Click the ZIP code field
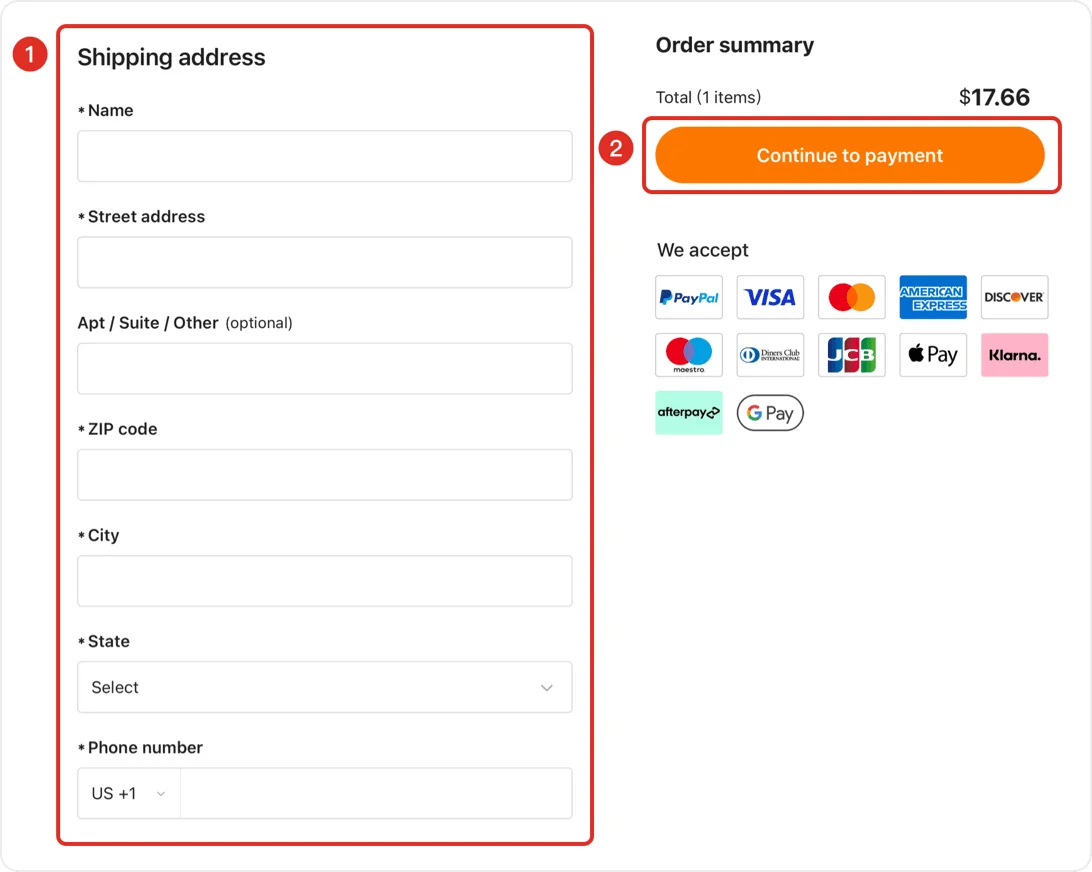The height and width of the screenshot is (872, 1092). coord(324,474)
